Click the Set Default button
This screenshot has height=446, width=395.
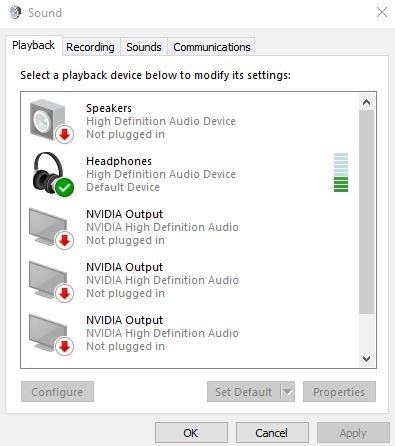coord(243,392)
